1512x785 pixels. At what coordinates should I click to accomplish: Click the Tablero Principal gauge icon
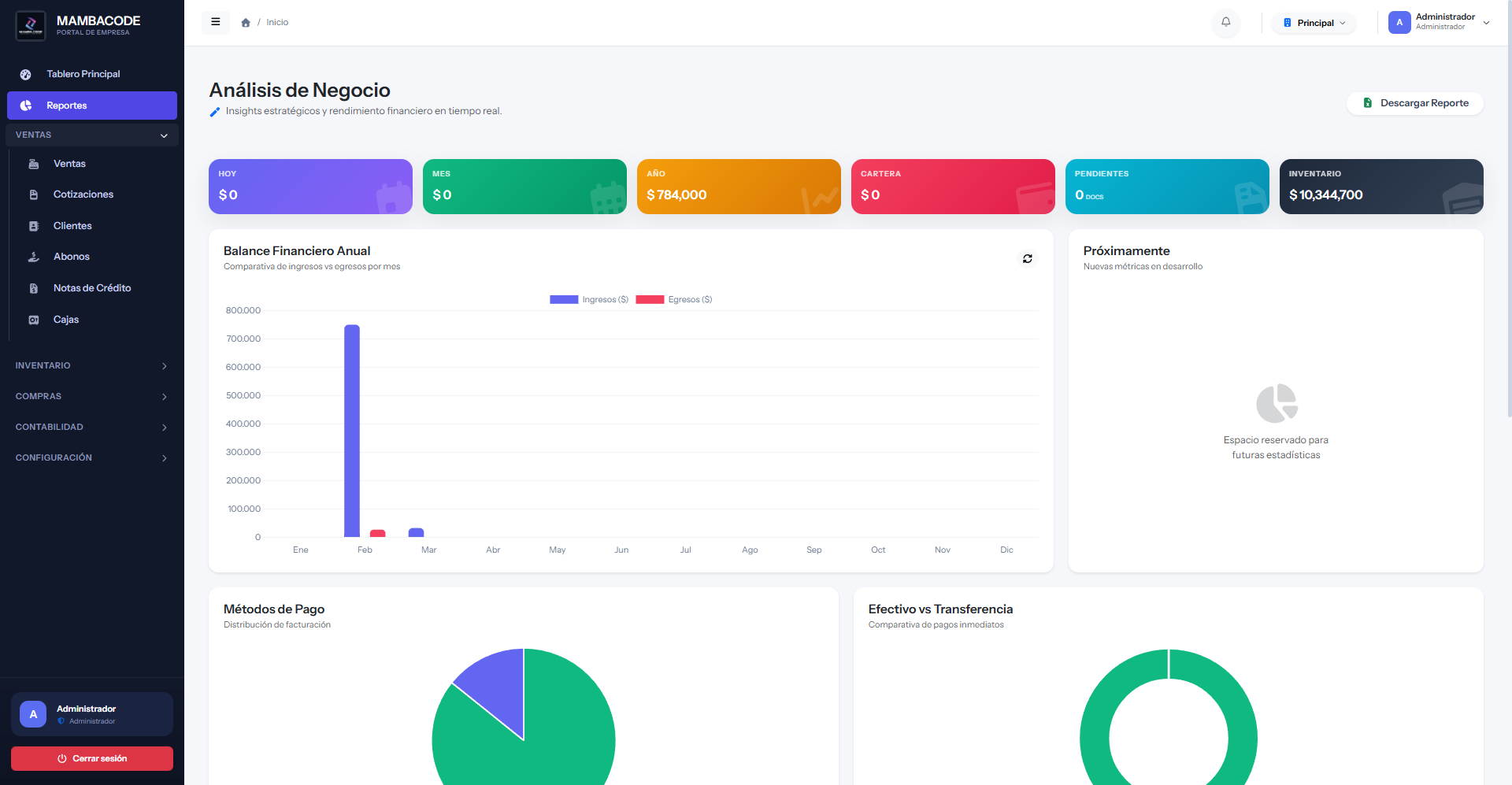(x=26, y=75)
